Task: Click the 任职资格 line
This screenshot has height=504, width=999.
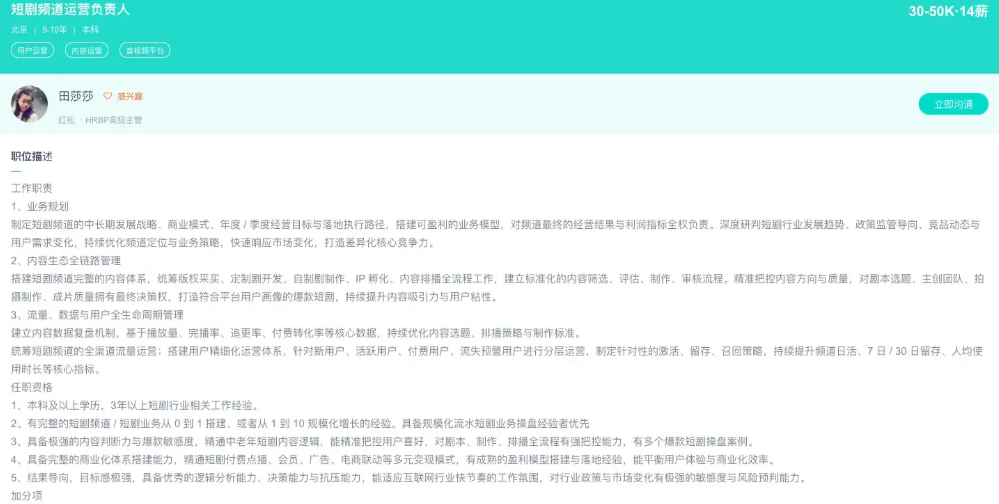Action: point(32,387)
